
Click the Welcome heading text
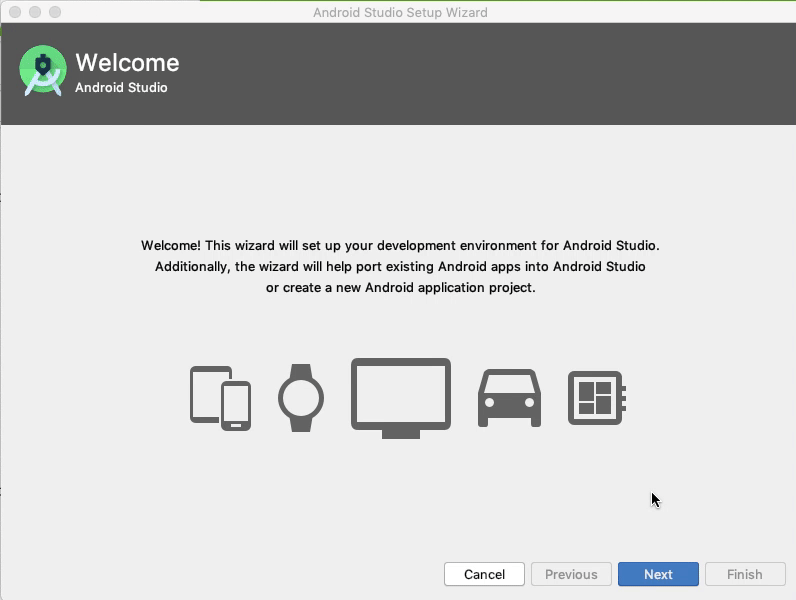click(x=127, y=63)
